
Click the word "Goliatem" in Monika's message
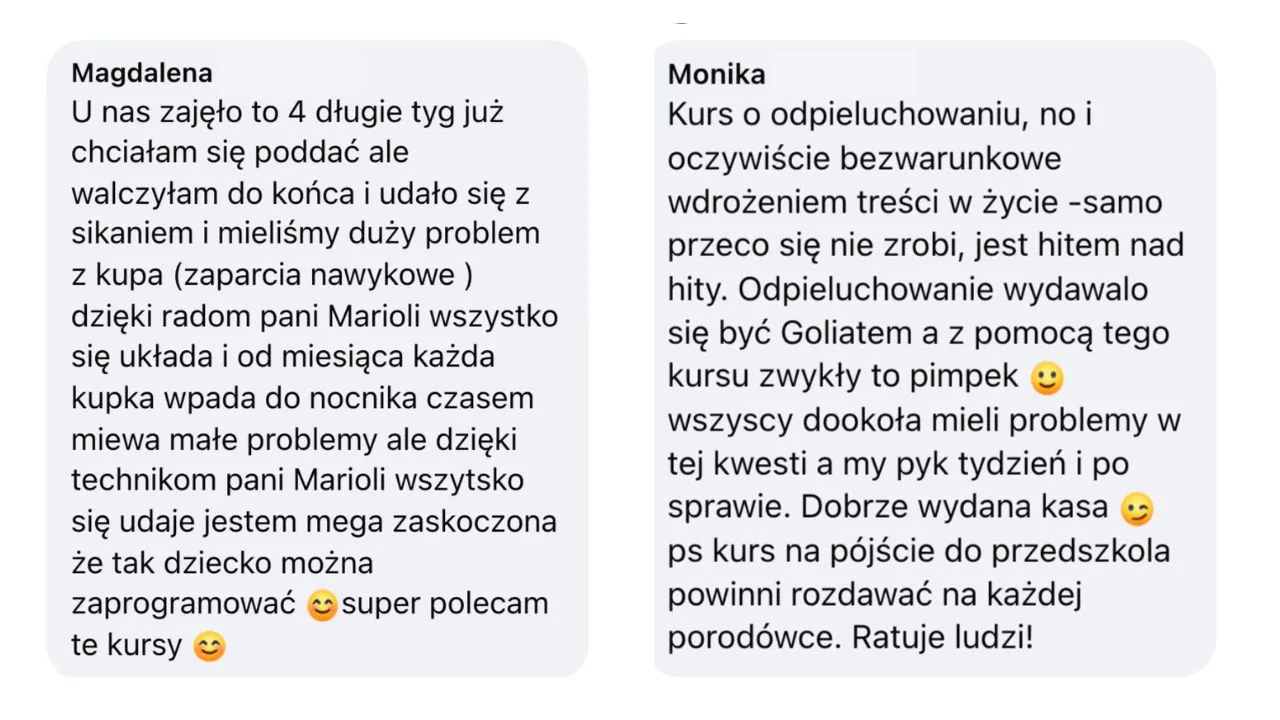pyautogui.click(x=854, y=333)
